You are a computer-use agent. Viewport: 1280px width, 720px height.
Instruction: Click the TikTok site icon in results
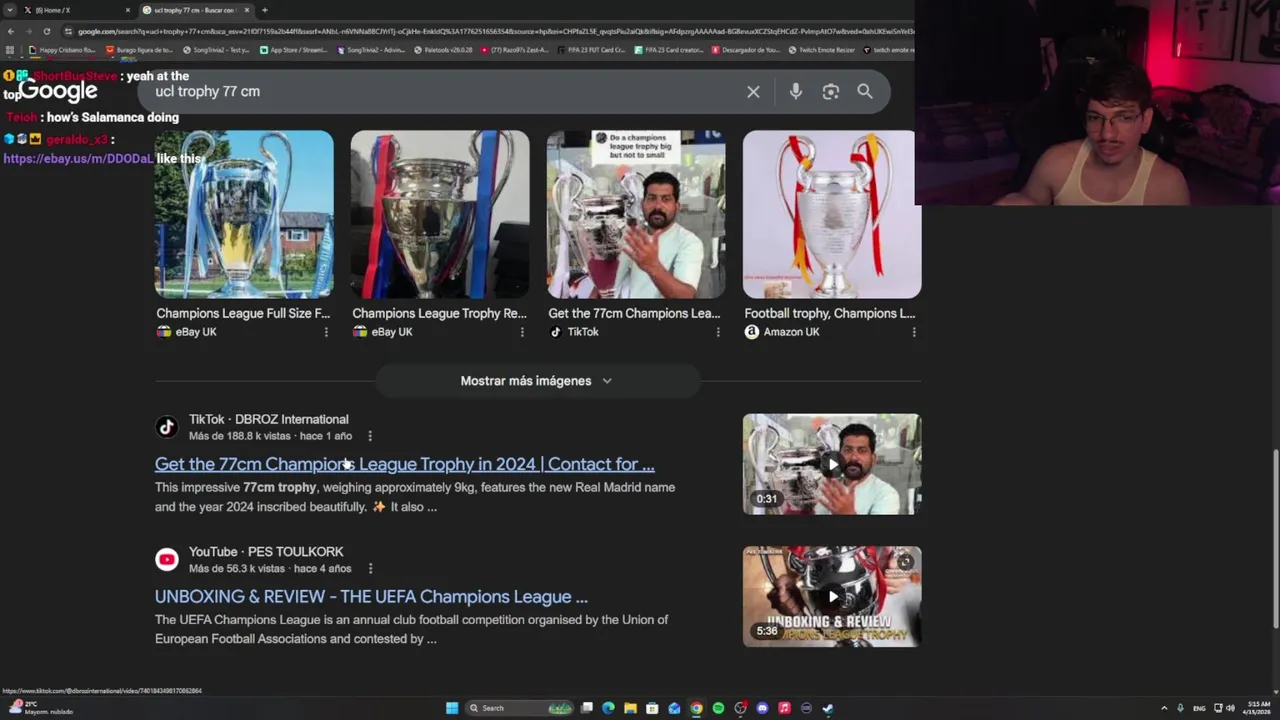click(x=167, y=427)
